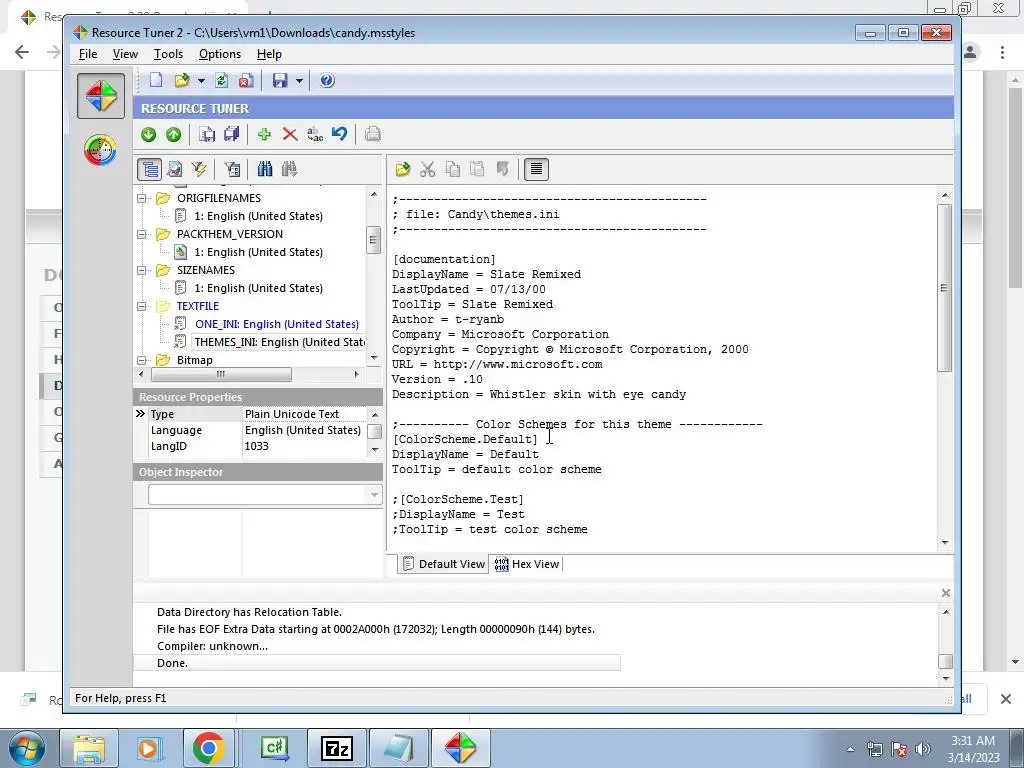Click the editor Open folder icon

[402, 169]
